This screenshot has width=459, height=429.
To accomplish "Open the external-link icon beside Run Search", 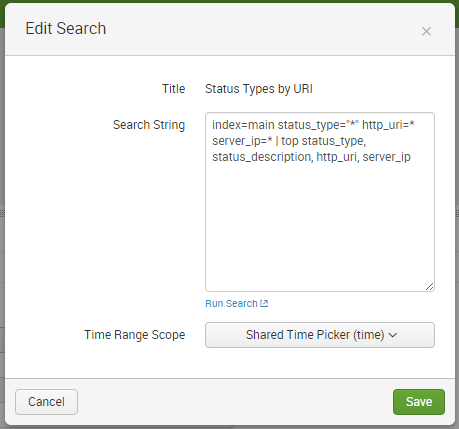I will click(264, 303).
